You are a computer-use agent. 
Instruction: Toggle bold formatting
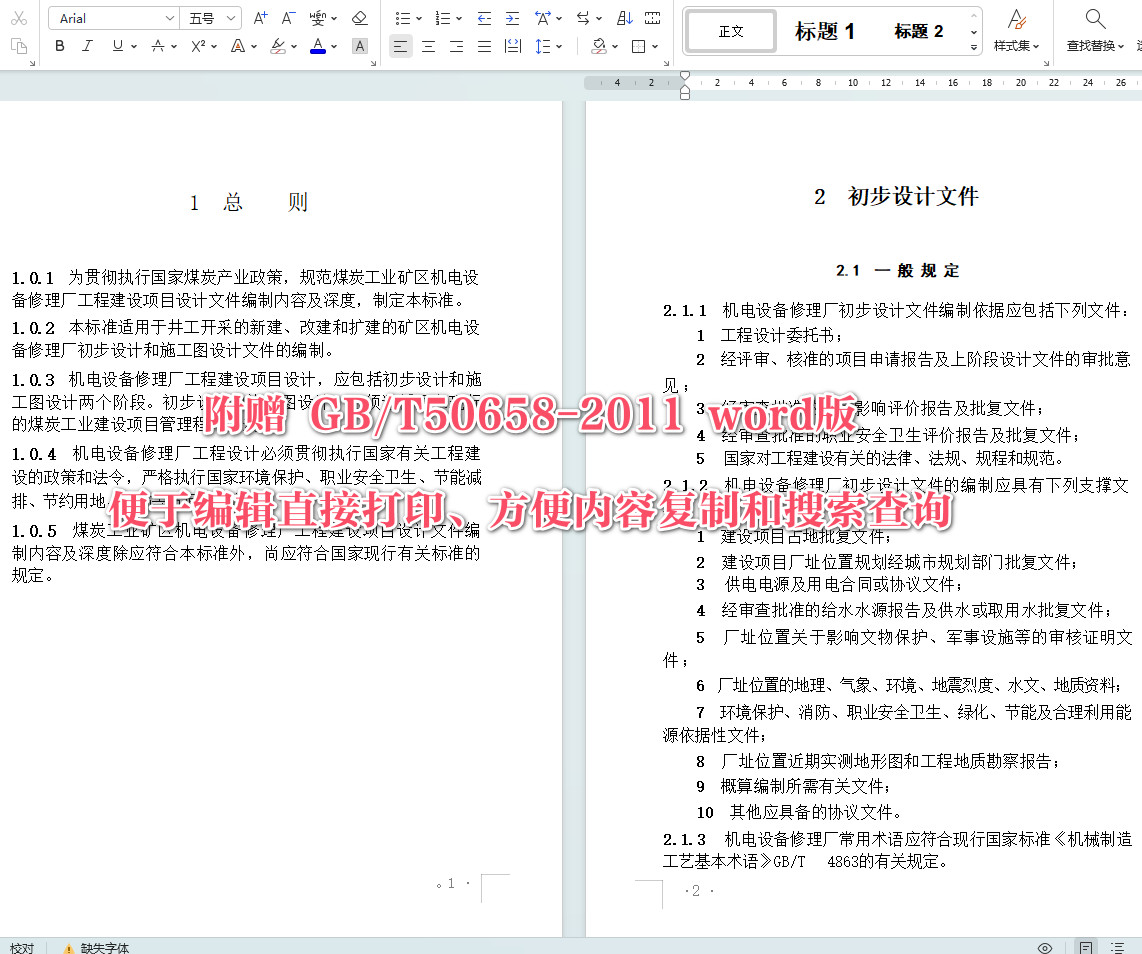point(59,46)
